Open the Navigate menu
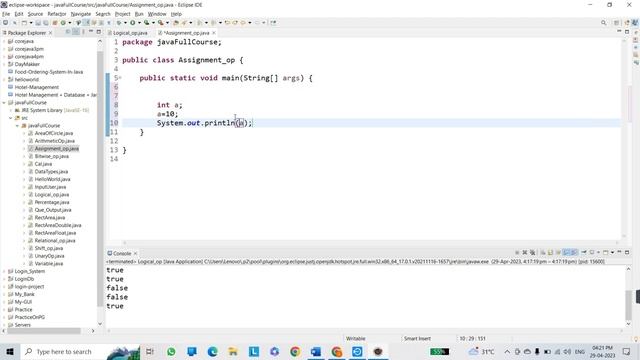The width and height of the screenshot is (640, 360). click(x=81, y=14)
